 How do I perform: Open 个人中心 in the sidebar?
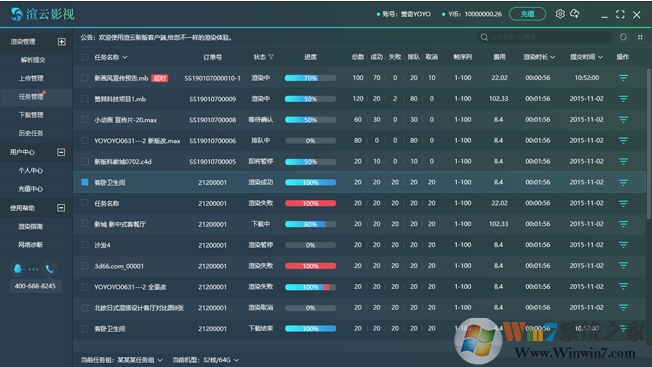(x=30, y=170)
